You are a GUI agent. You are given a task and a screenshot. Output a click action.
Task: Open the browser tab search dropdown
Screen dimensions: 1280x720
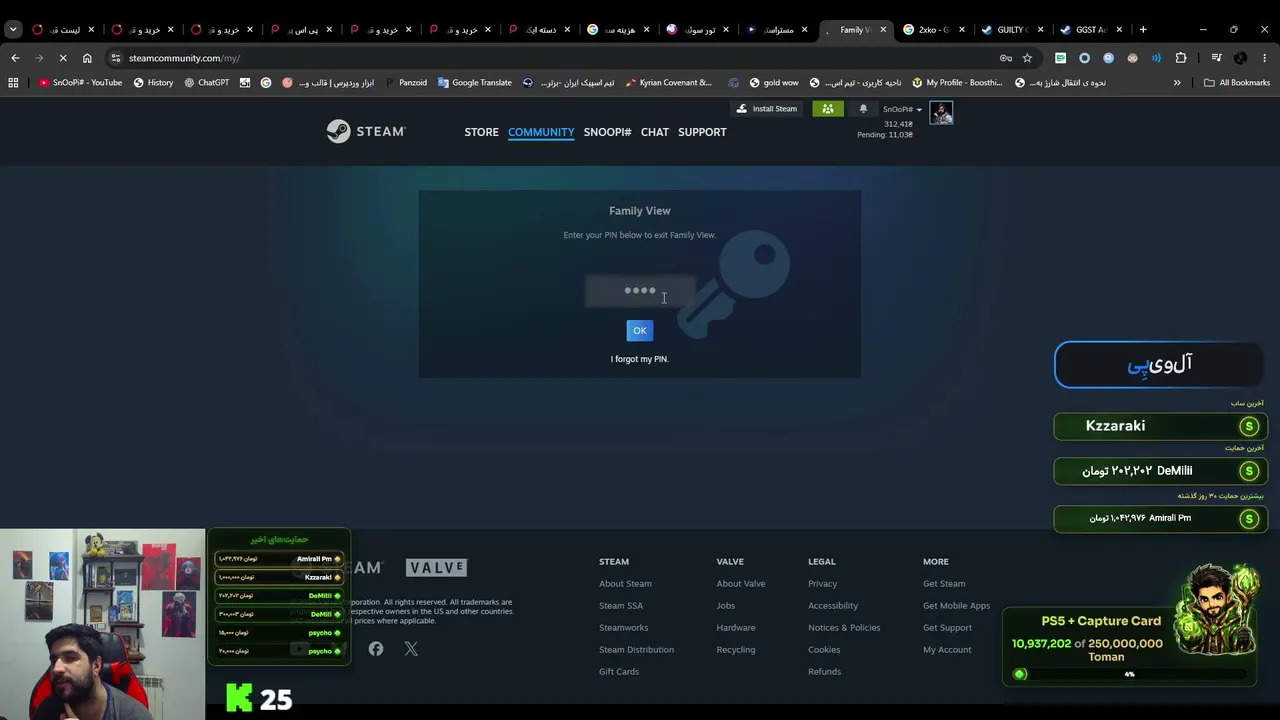click(x=13, y=29)
